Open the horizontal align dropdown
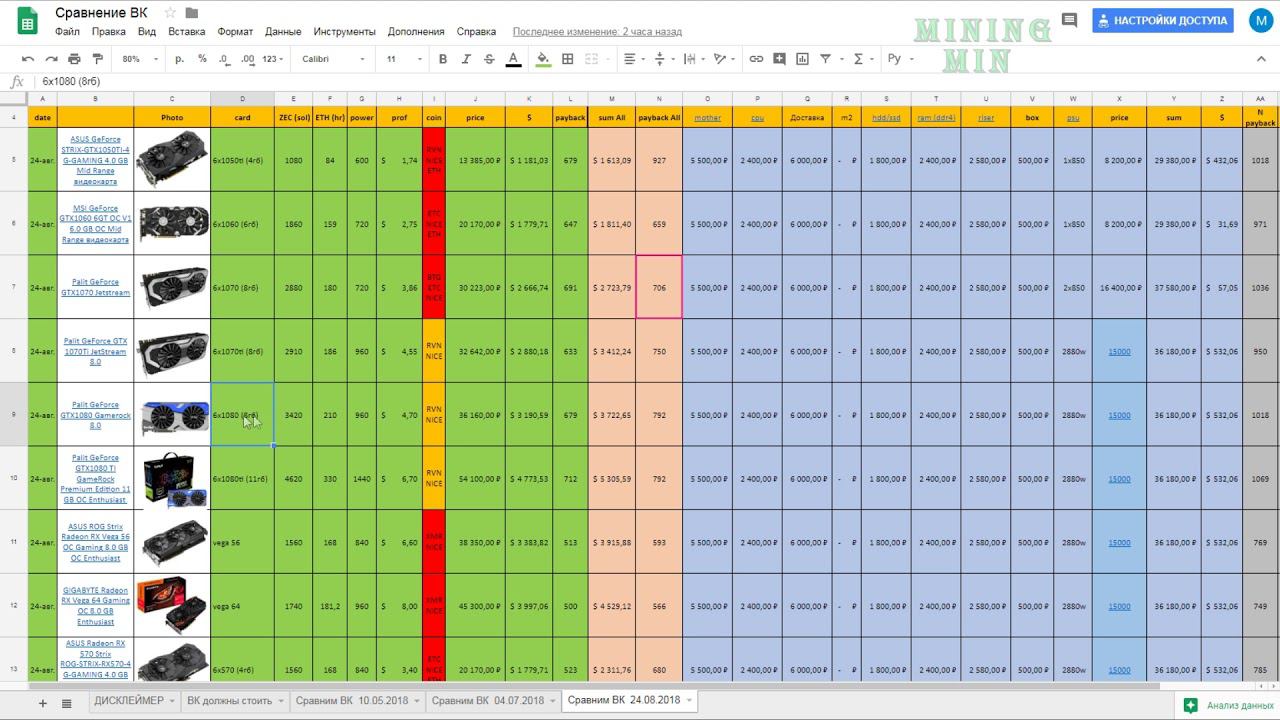1280x720 pixels. pos(633,59)
